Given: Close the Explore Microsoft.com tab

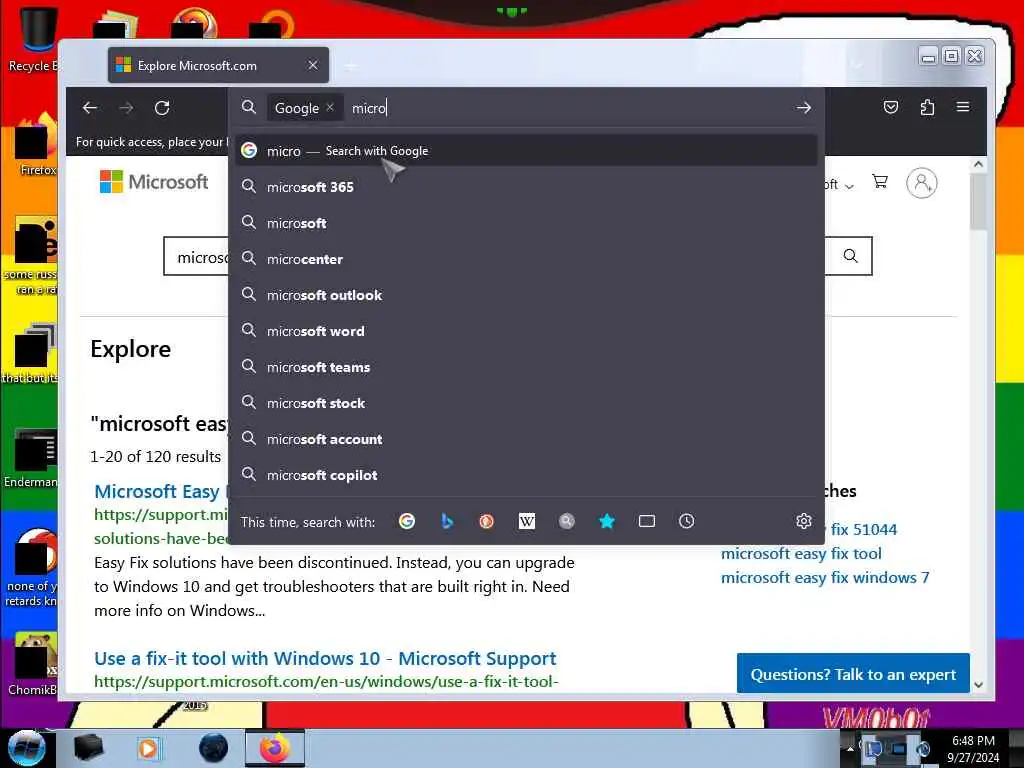Looking at the screenshot, I should (313, 65).
